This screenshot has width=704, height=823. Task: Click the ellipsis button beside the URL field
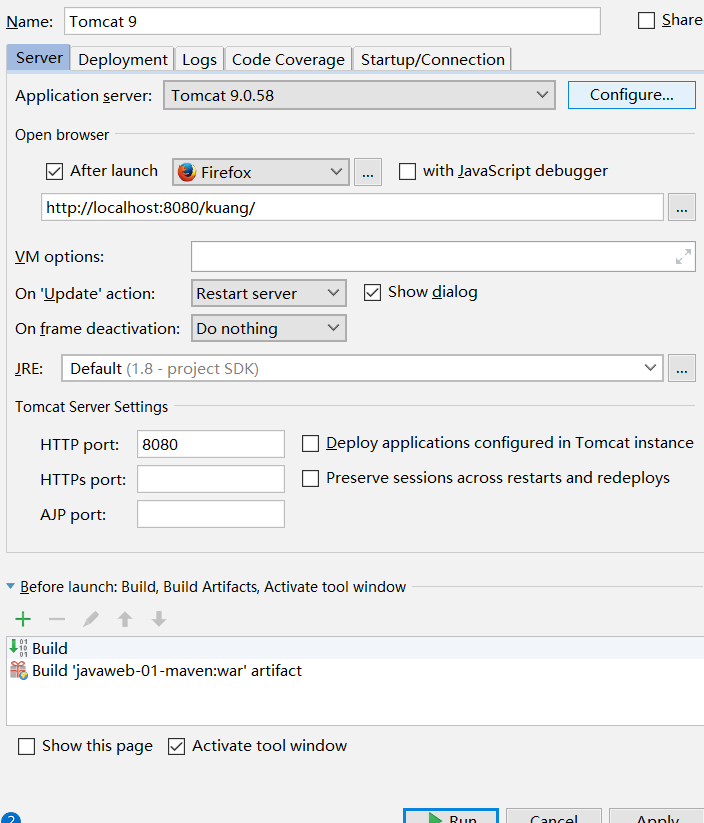(x=681, y=207)
